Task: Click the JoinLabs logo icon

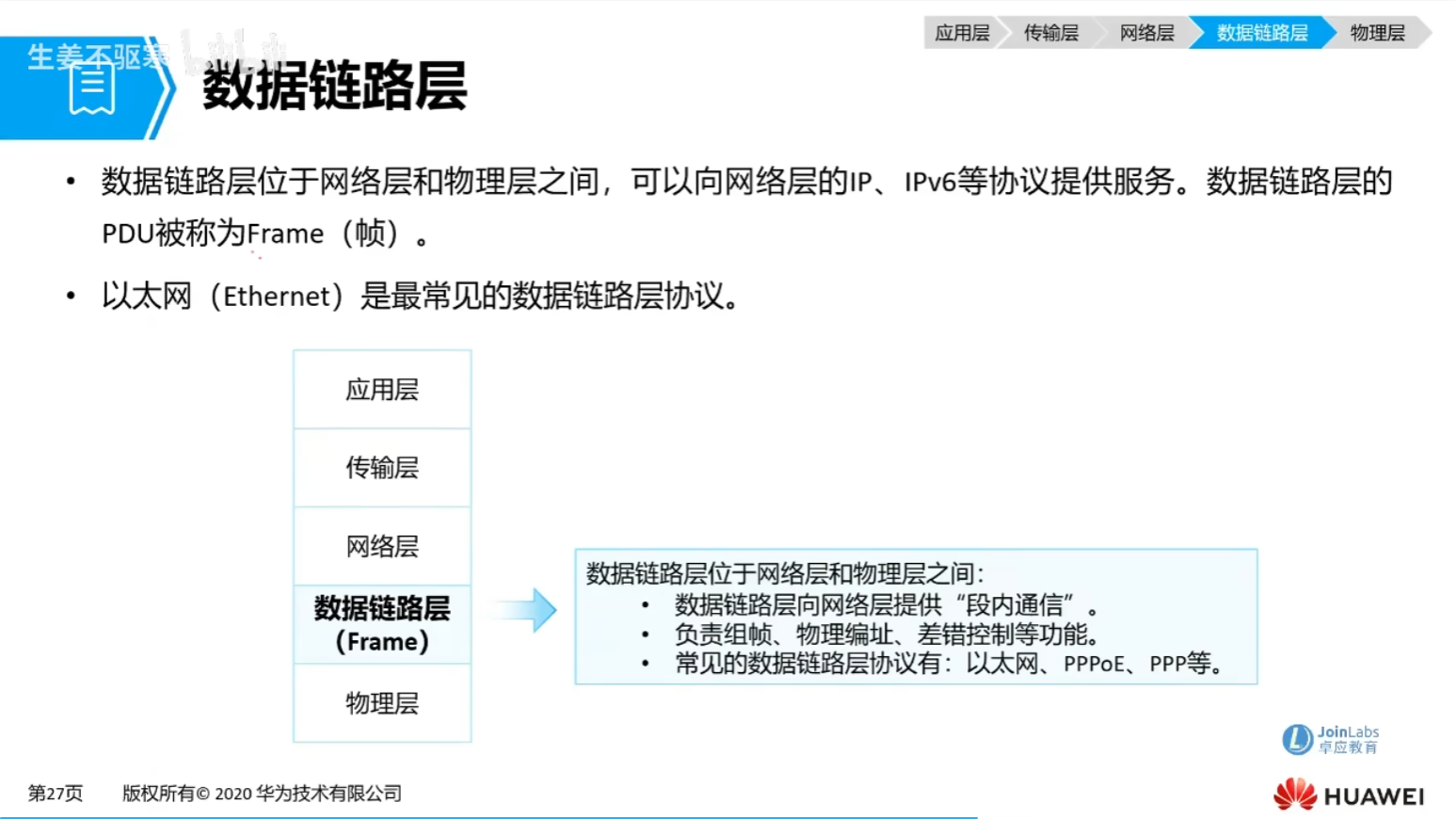Action: tap(1297, 739)
